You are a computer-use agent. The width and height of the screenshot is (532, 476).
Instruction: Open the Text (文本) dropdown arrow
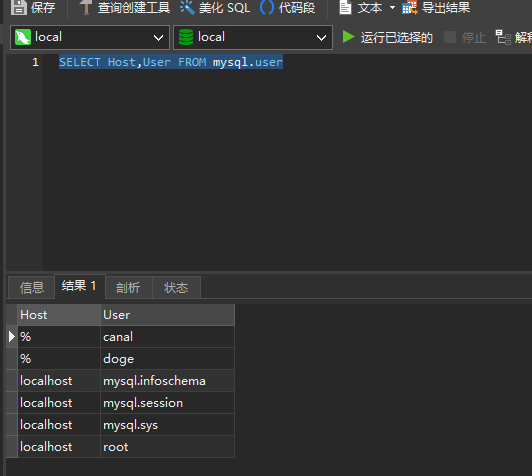(392, 7)
